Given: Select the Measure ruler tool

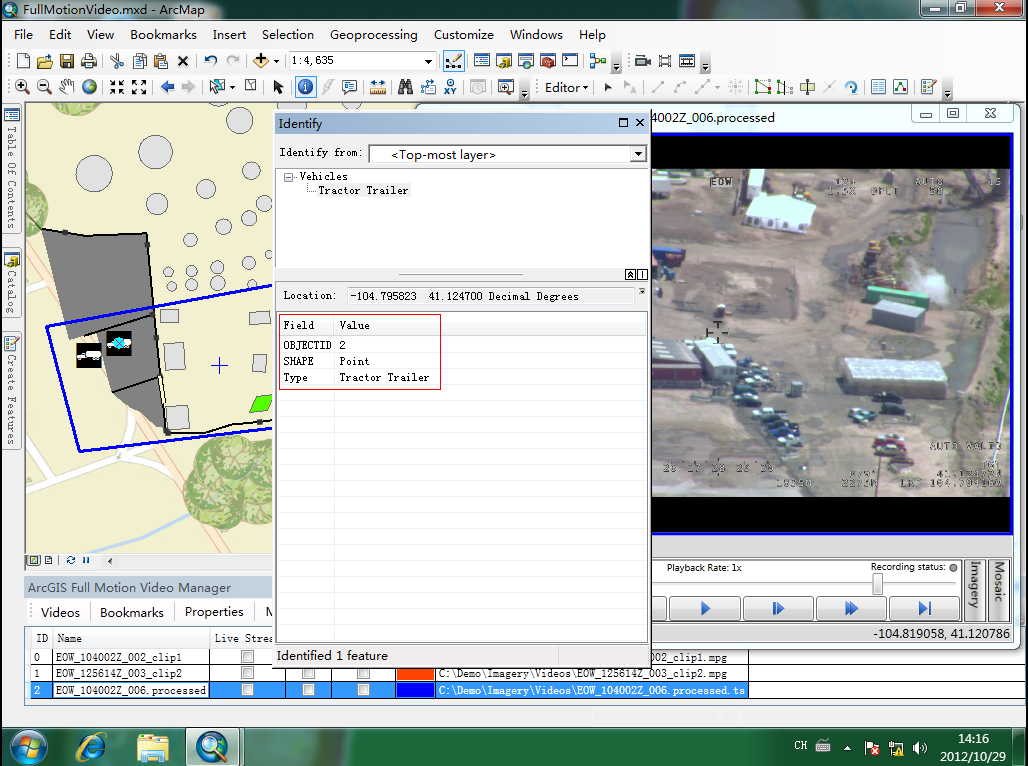Looking at the screenshot, I should tap(378, 87).
